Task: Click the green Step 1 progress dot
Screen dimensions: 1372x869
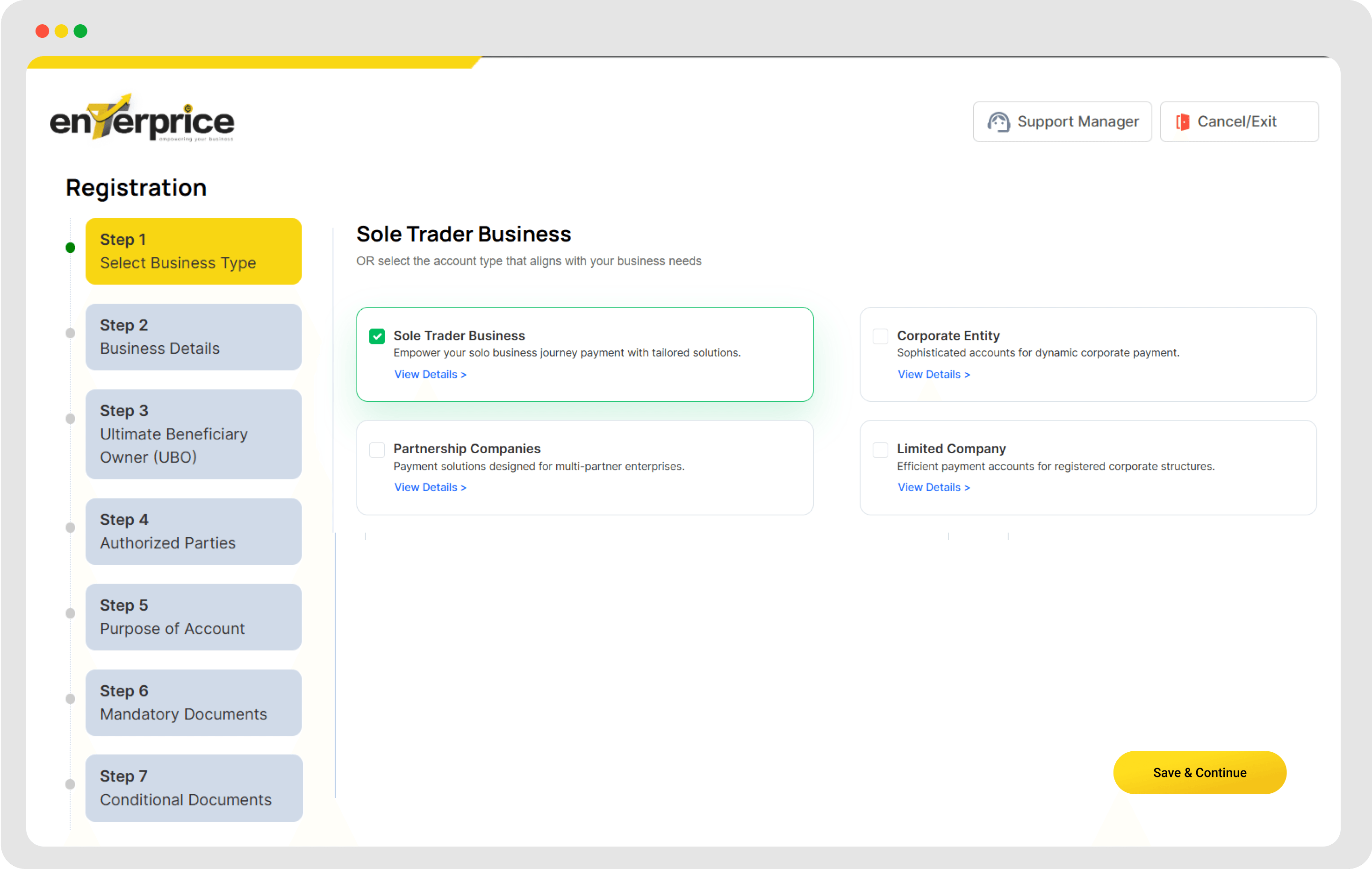Action: [71, 248]
